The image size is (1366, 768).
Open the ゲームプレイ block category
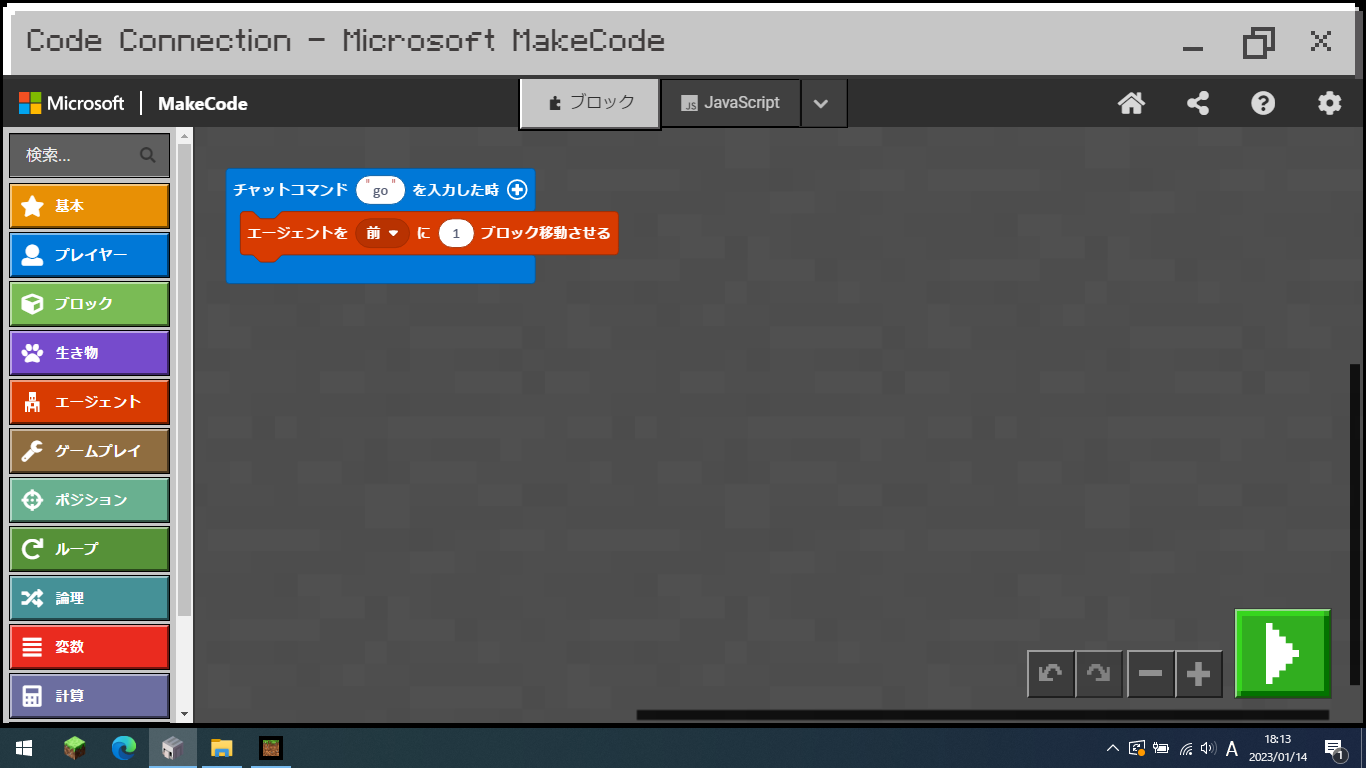pos(89,451)
